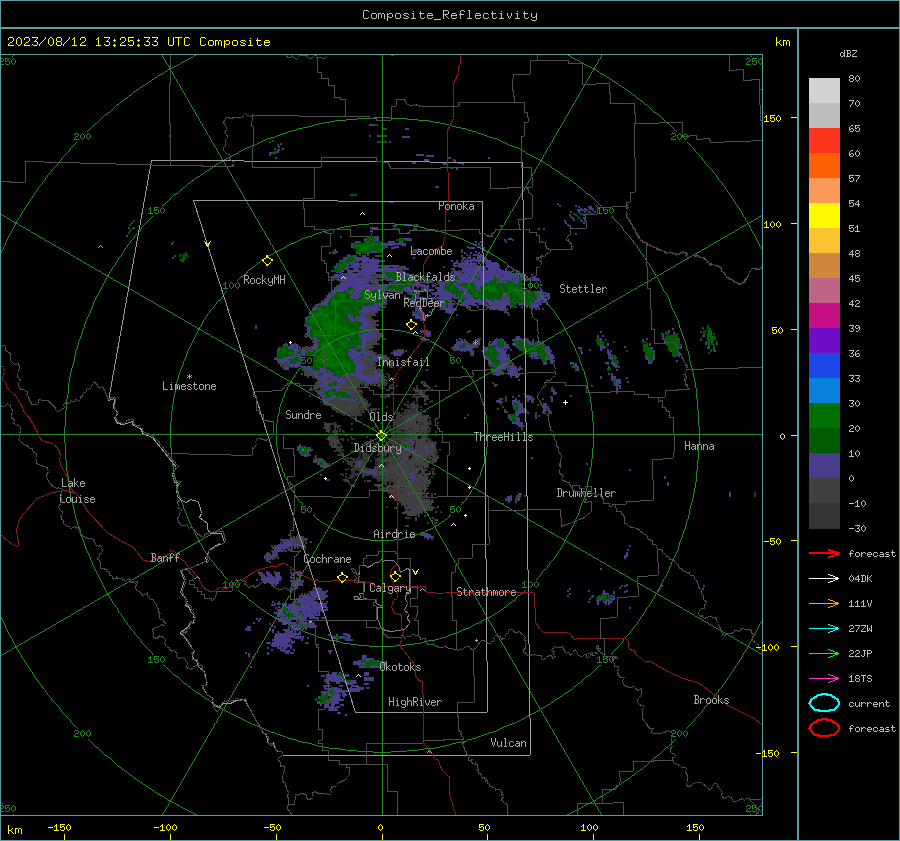This screenshot has height=841, width=900.
Task: Click the Limestone label
Action: click(189, 386)
